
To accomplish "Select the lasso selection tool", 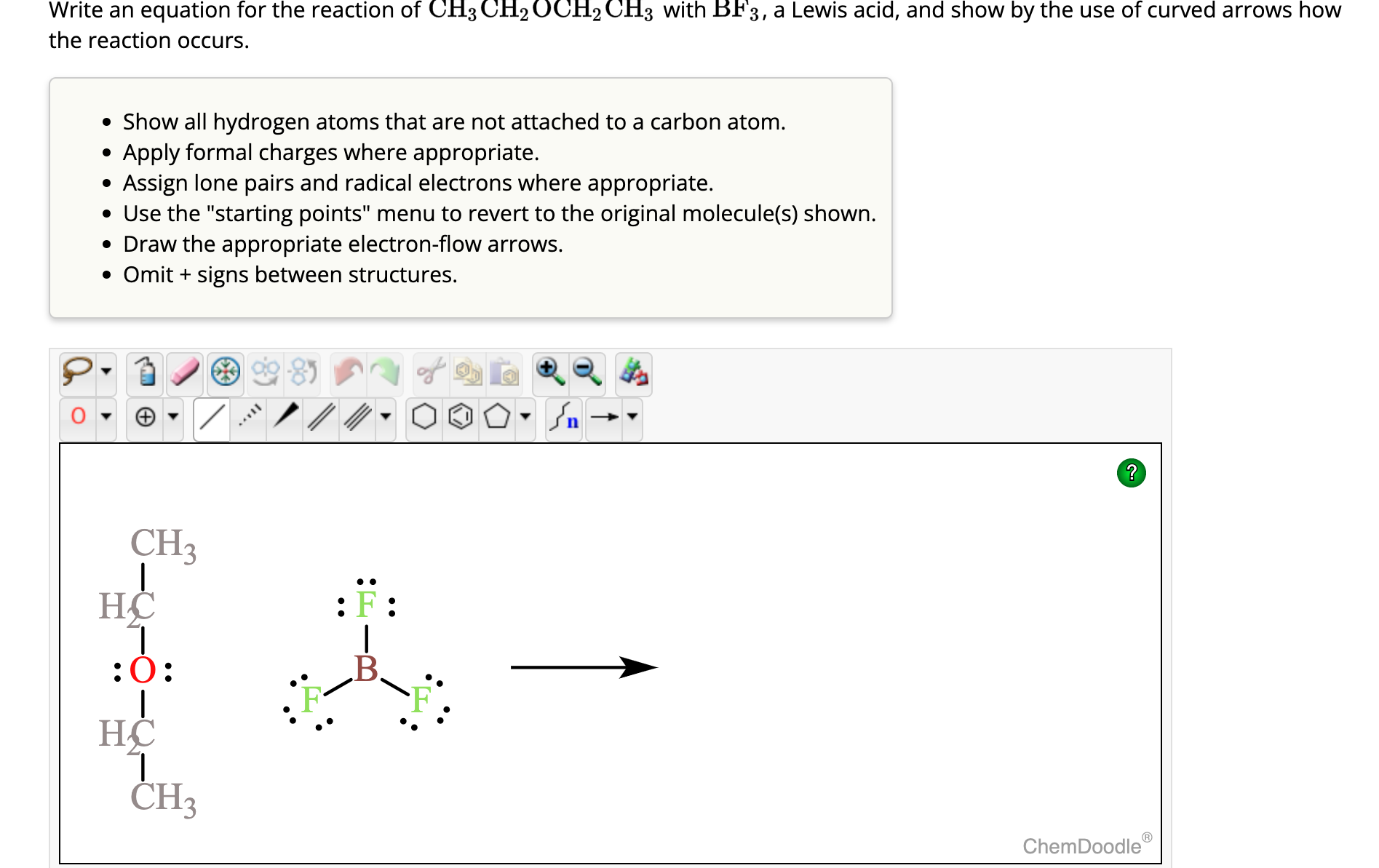I will pos(76,373).
